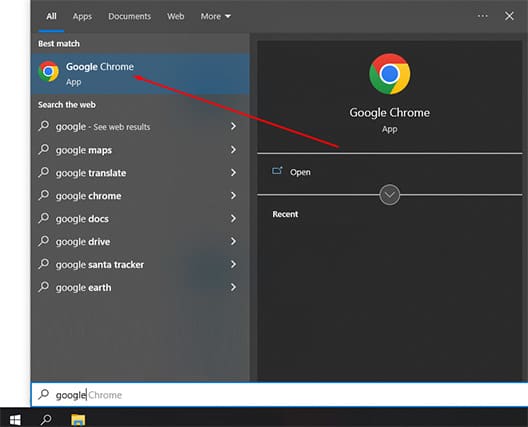
Task: Open File Explorer from the taskbar
Action: (x=78, y=420)
